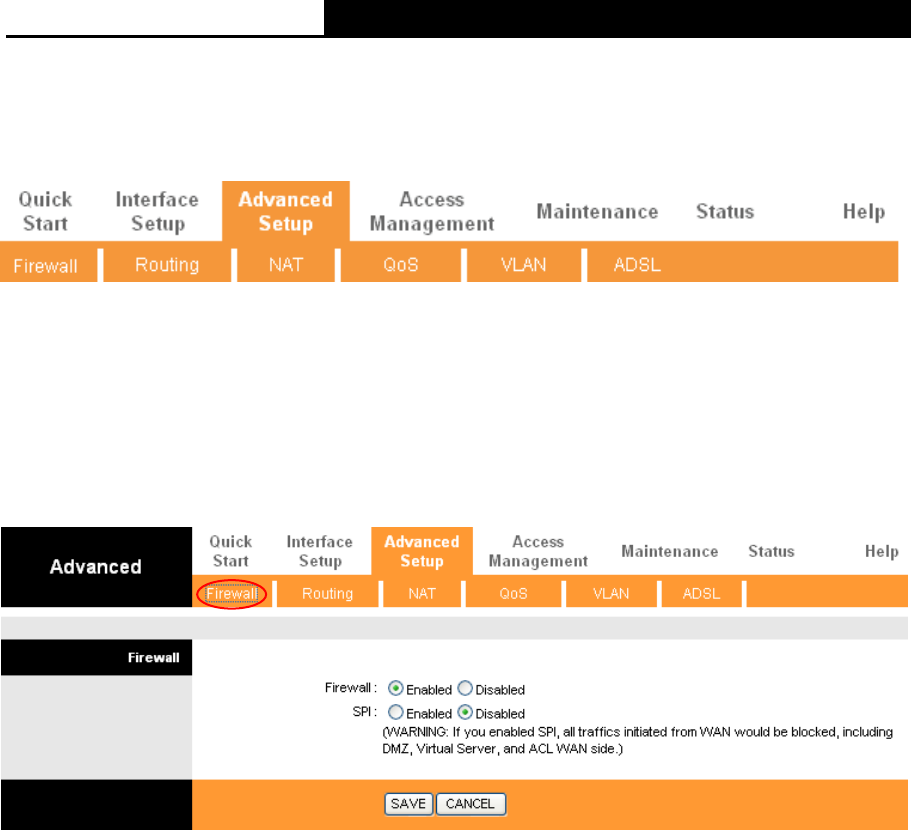Set Firewall to Disabled
Viewport: 911px width, 830px height.
(465, 689)
